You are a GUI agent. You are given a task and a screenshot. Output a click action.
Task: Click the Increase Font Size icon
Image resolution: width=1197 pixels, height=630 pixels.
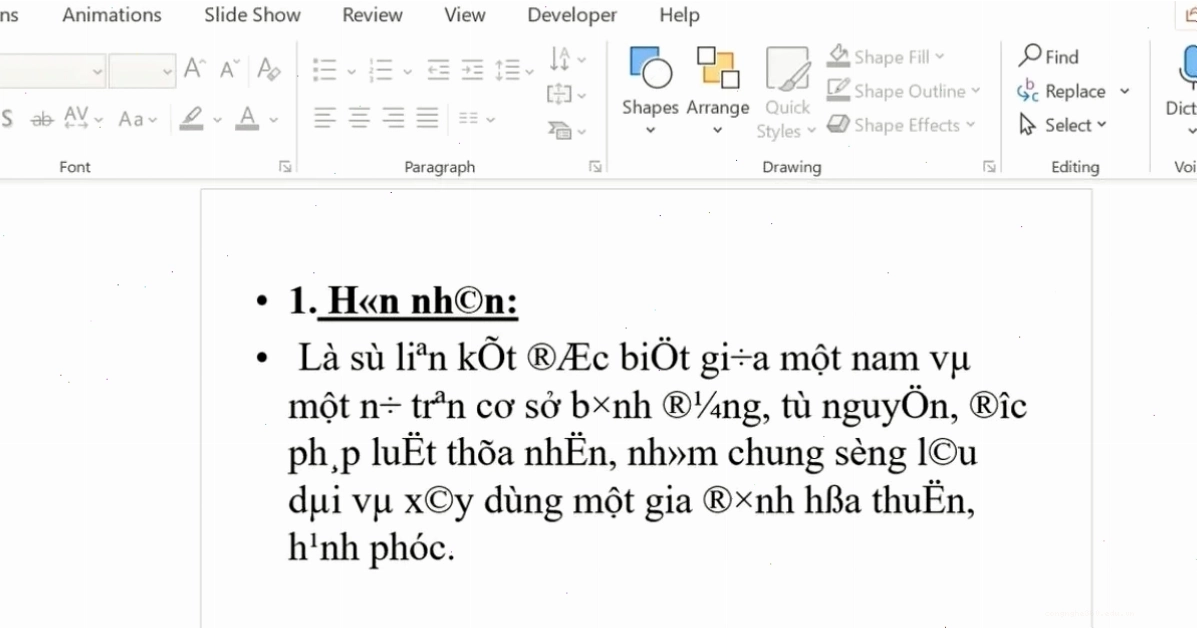click(x=194, y=69)
